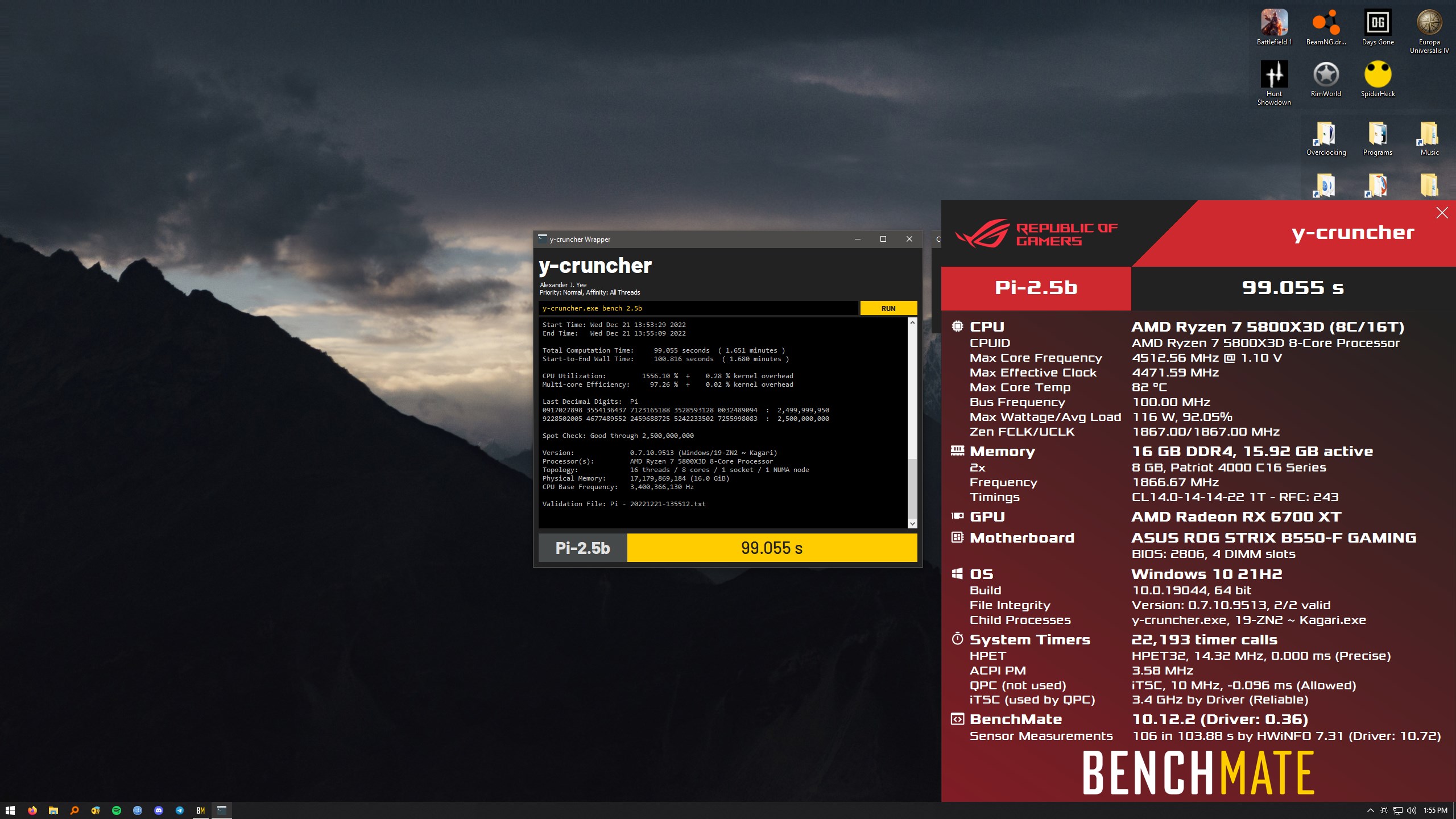Click the '4512.56 MHz @ 1.10 V' value

[x=1207, y=358]
